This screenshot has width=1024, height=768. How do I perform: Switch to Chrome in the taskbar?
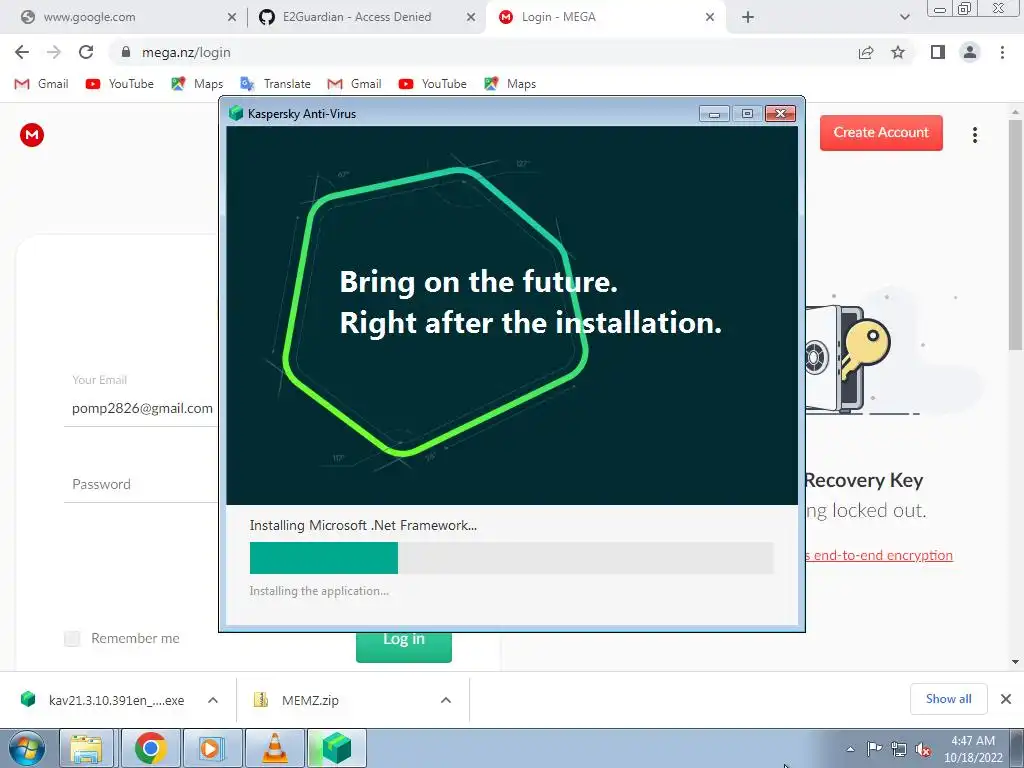[150, 748]
